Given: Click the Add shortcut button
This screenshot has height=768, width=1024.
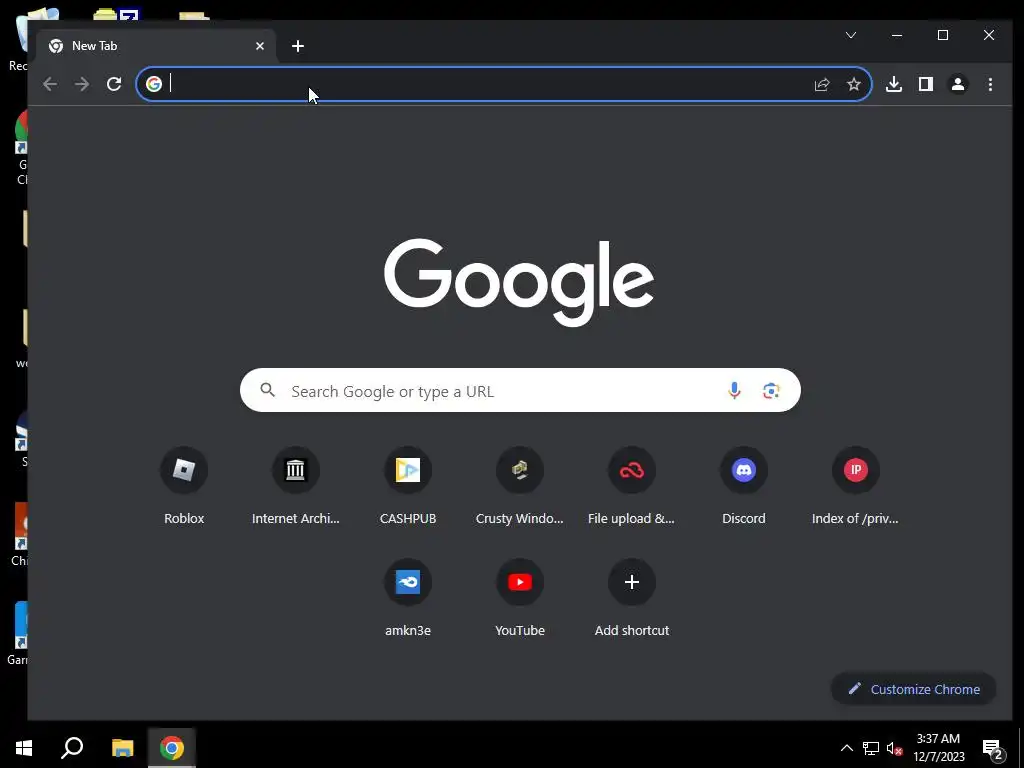Looking at the screenshot, I should (x=632, y=598).
